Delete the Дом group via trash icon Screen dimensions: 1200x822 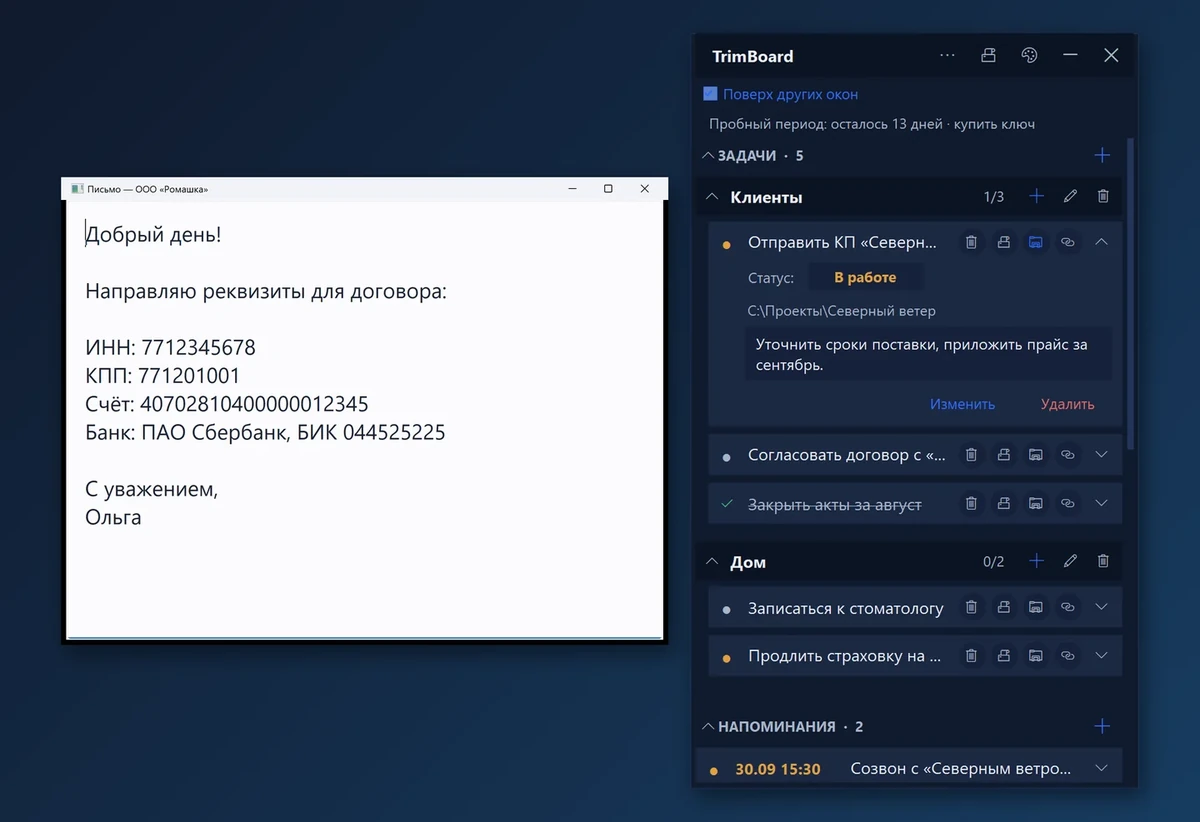pyautogui.click(x=1103, y=561)
